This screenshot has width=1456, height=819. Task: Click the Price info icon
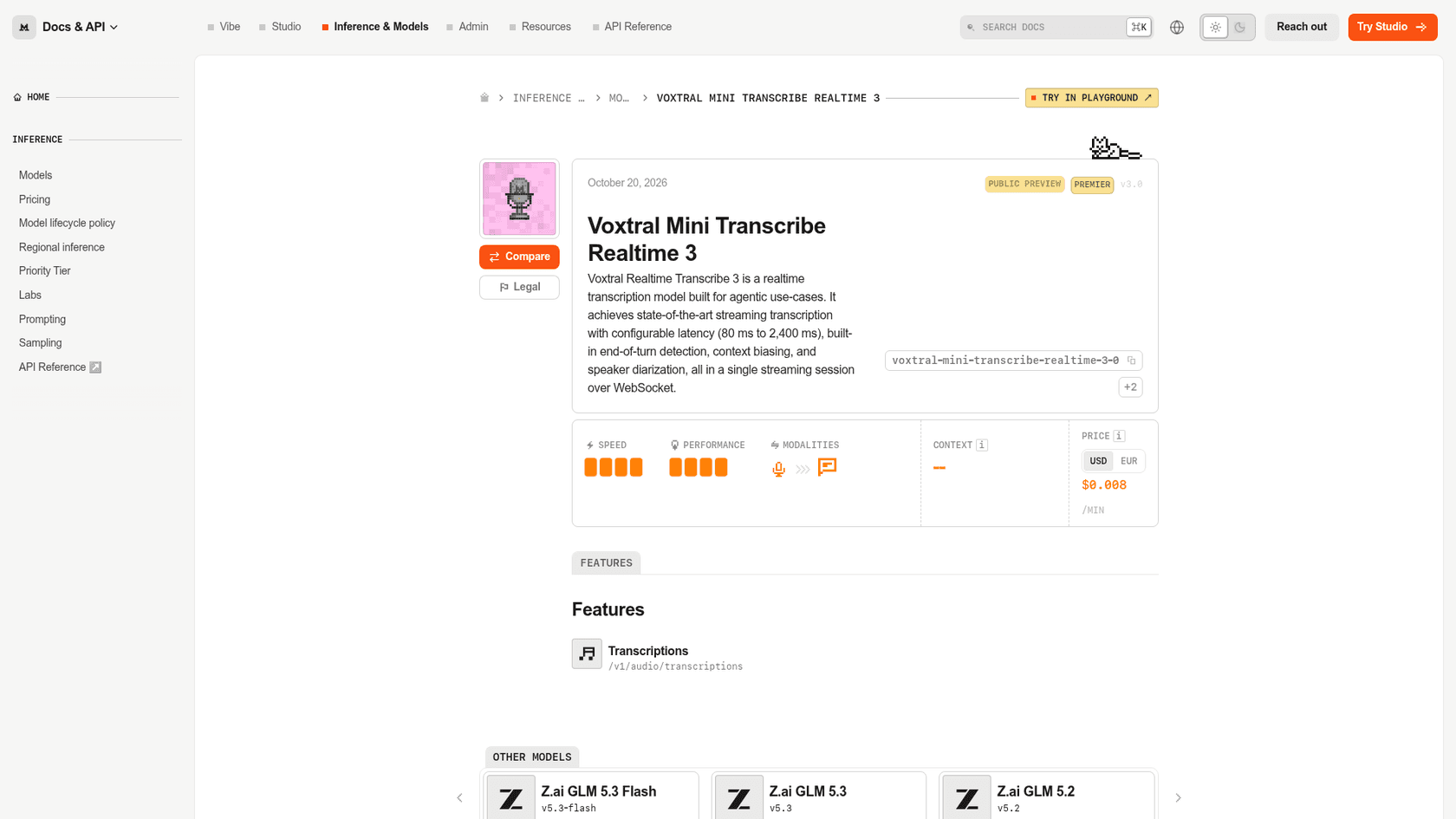1120,436
